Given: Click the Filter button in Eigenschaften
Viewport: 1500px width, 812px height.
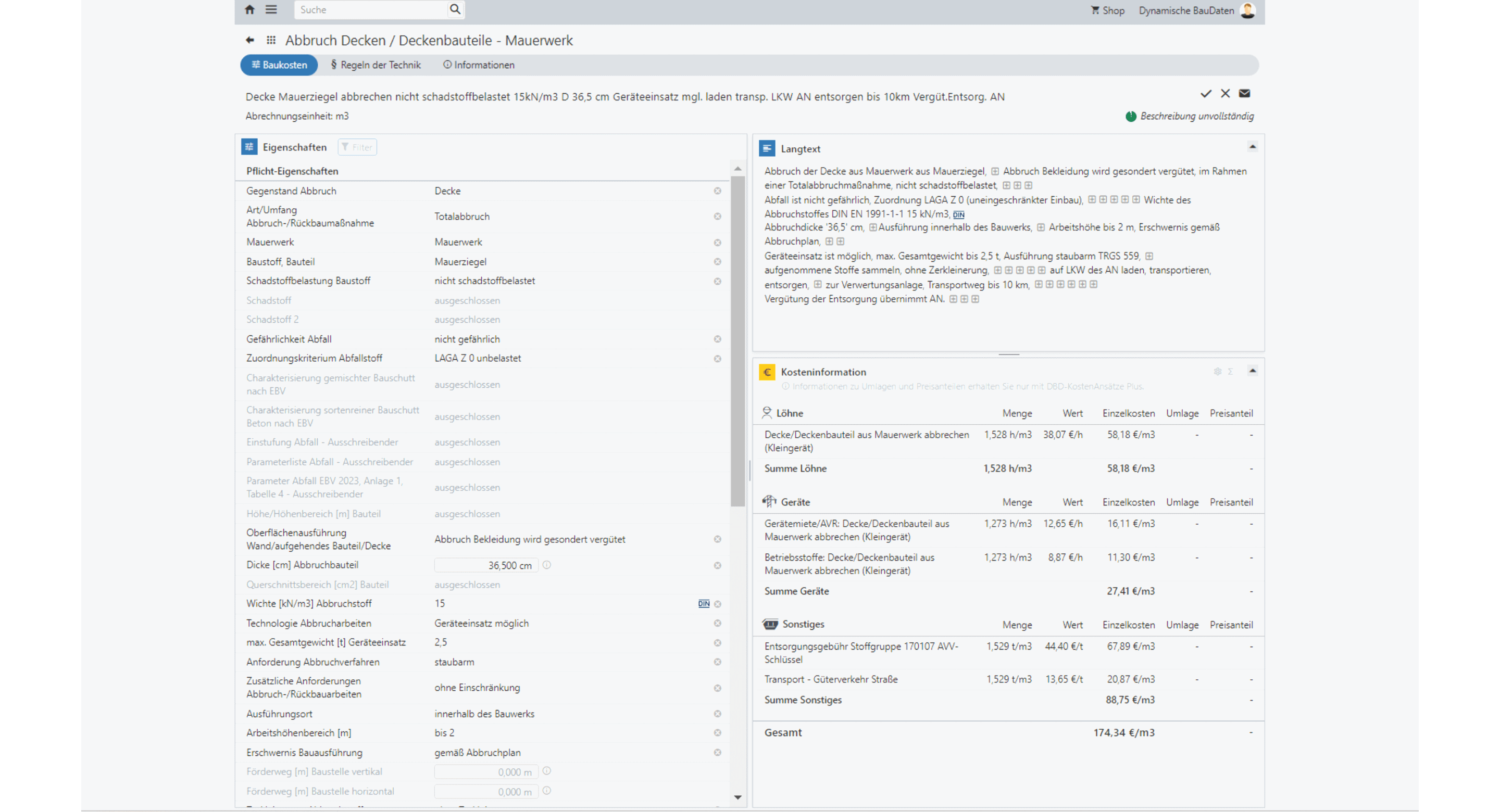Looking at the screenshot, I should click(357, 147).
